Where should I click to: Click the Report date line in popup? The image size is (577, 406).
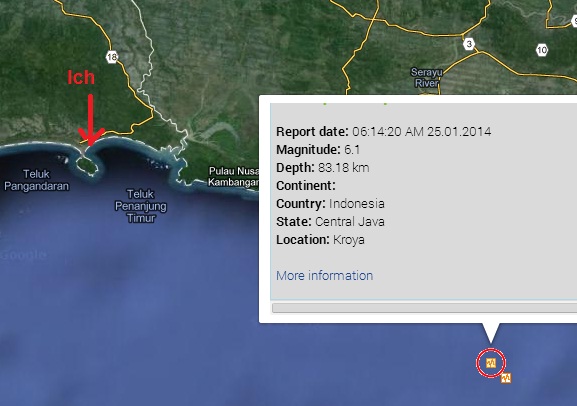(x=383, y=131)
